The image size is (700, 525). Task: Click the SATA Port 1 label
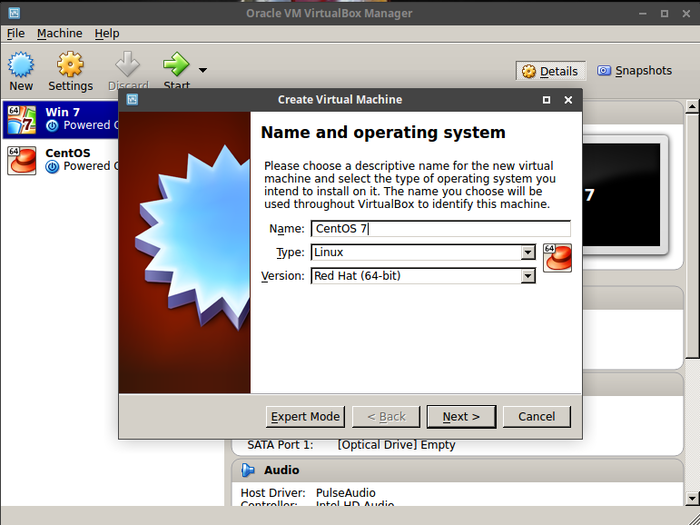pos(280,445)
